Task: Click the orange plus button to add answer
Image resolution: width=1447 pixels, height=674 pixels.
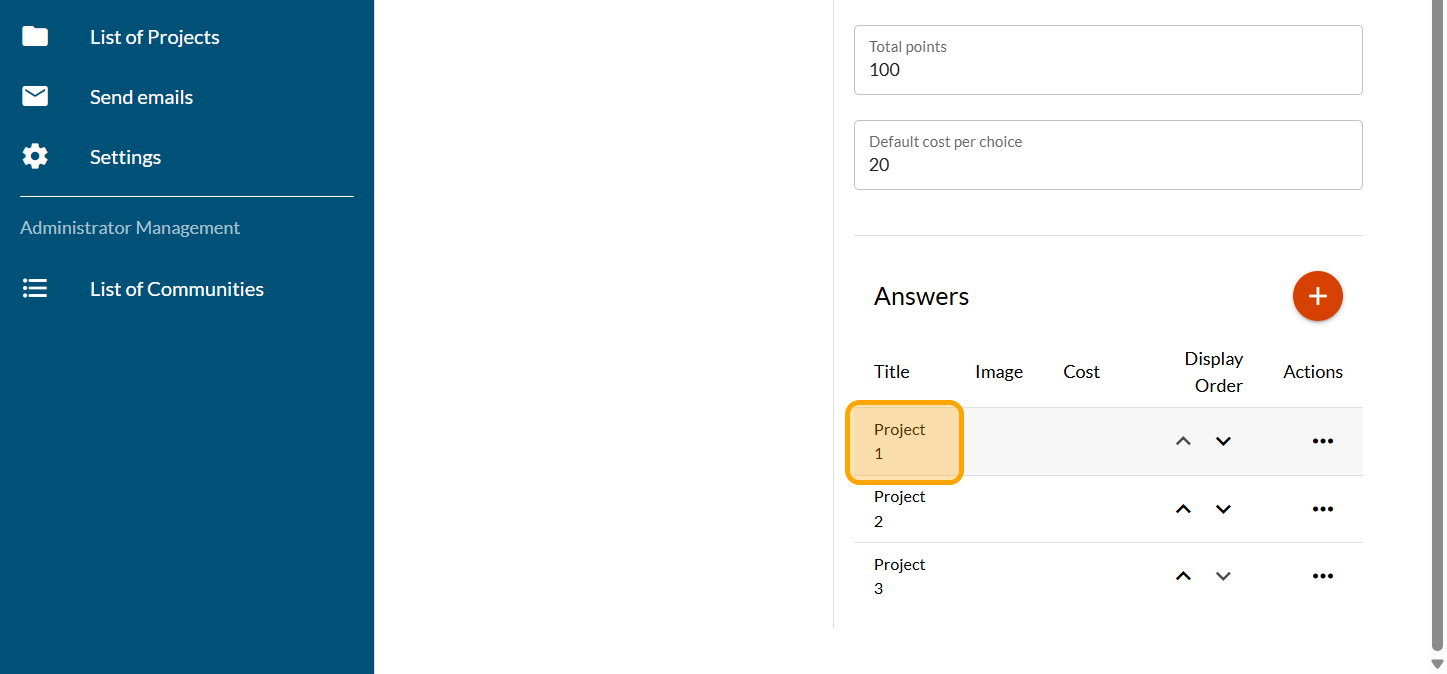Action: pyautogui.click(x=1317, y=296)
